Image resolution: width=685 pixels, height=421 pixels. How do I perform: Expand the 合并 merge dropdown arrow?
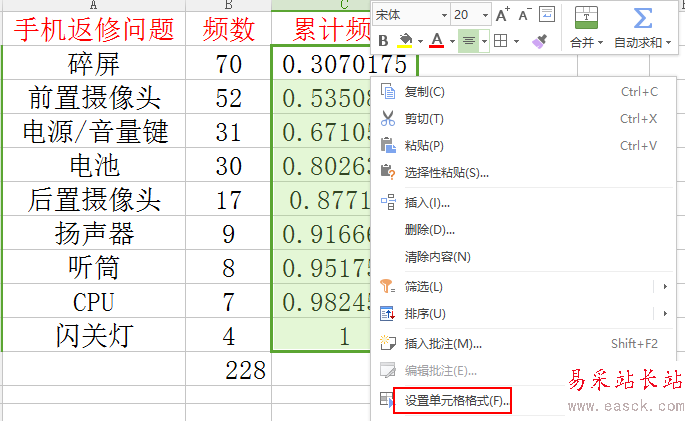[600, 42]
